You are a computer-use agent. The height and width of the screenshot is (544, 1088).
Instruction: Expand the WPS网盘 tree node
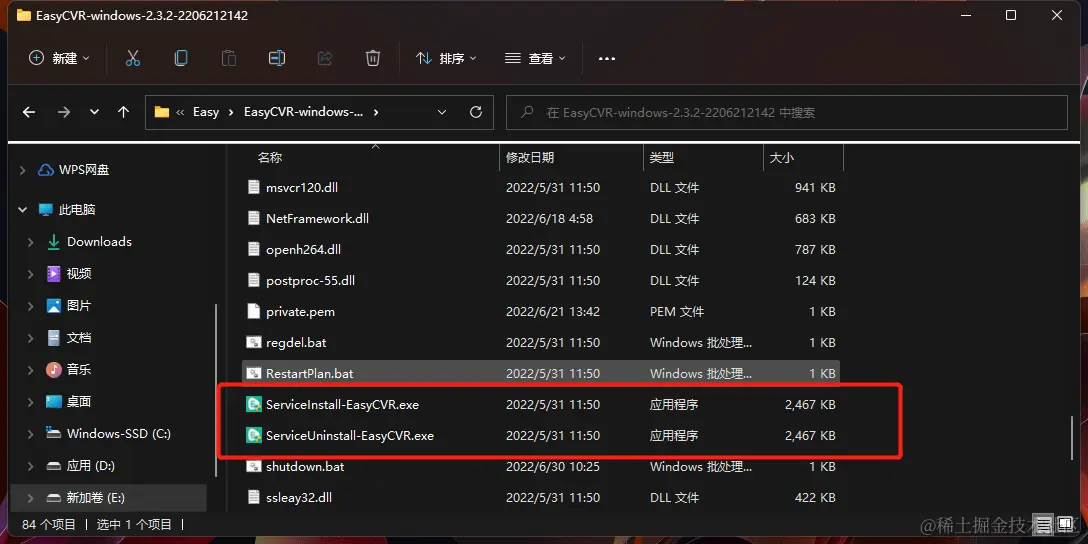click(x=23, y=170)
